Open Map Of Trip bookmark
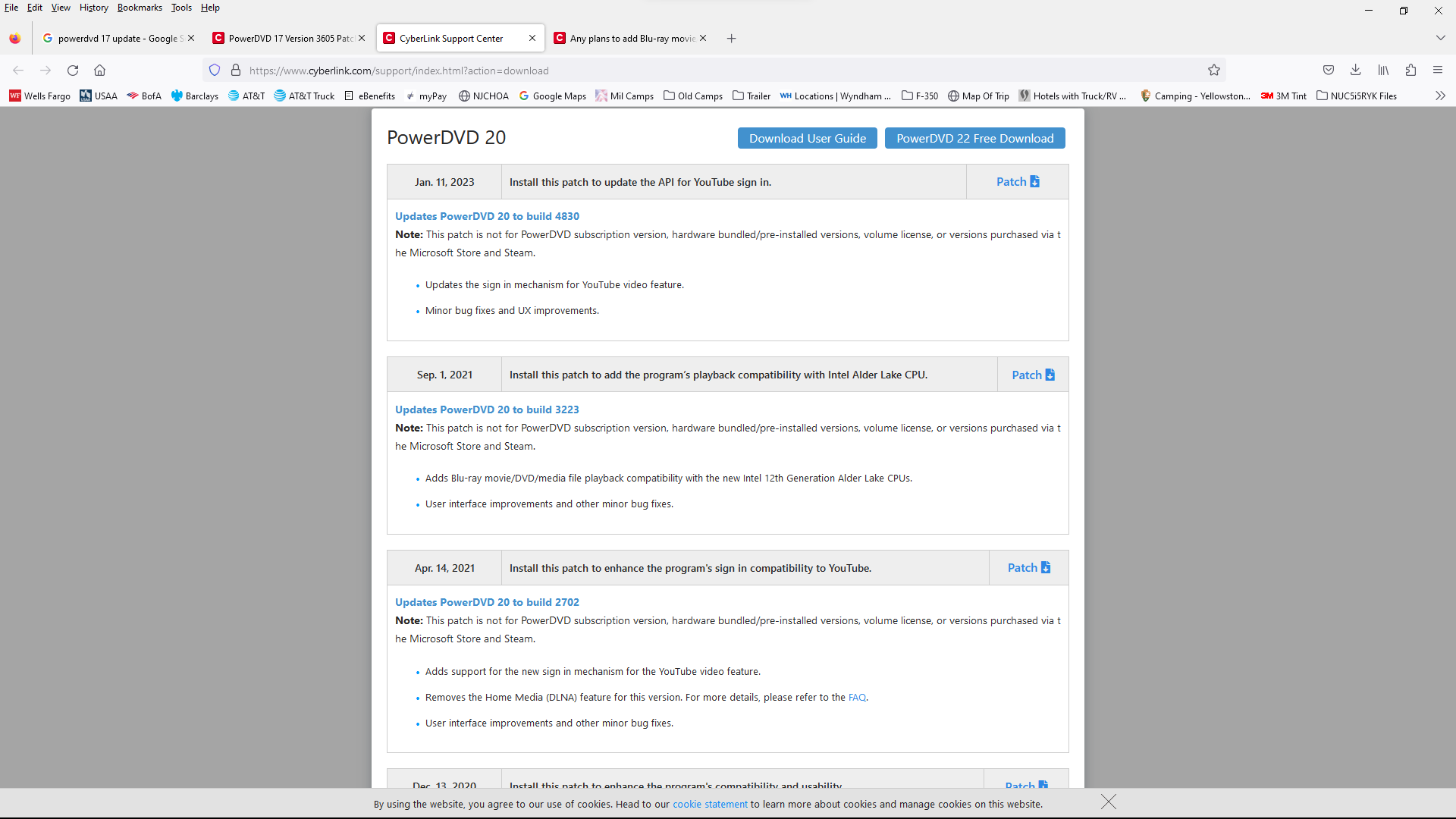Image resolution: width=1456 pixels, height=819 pixels. pos(979,96)
